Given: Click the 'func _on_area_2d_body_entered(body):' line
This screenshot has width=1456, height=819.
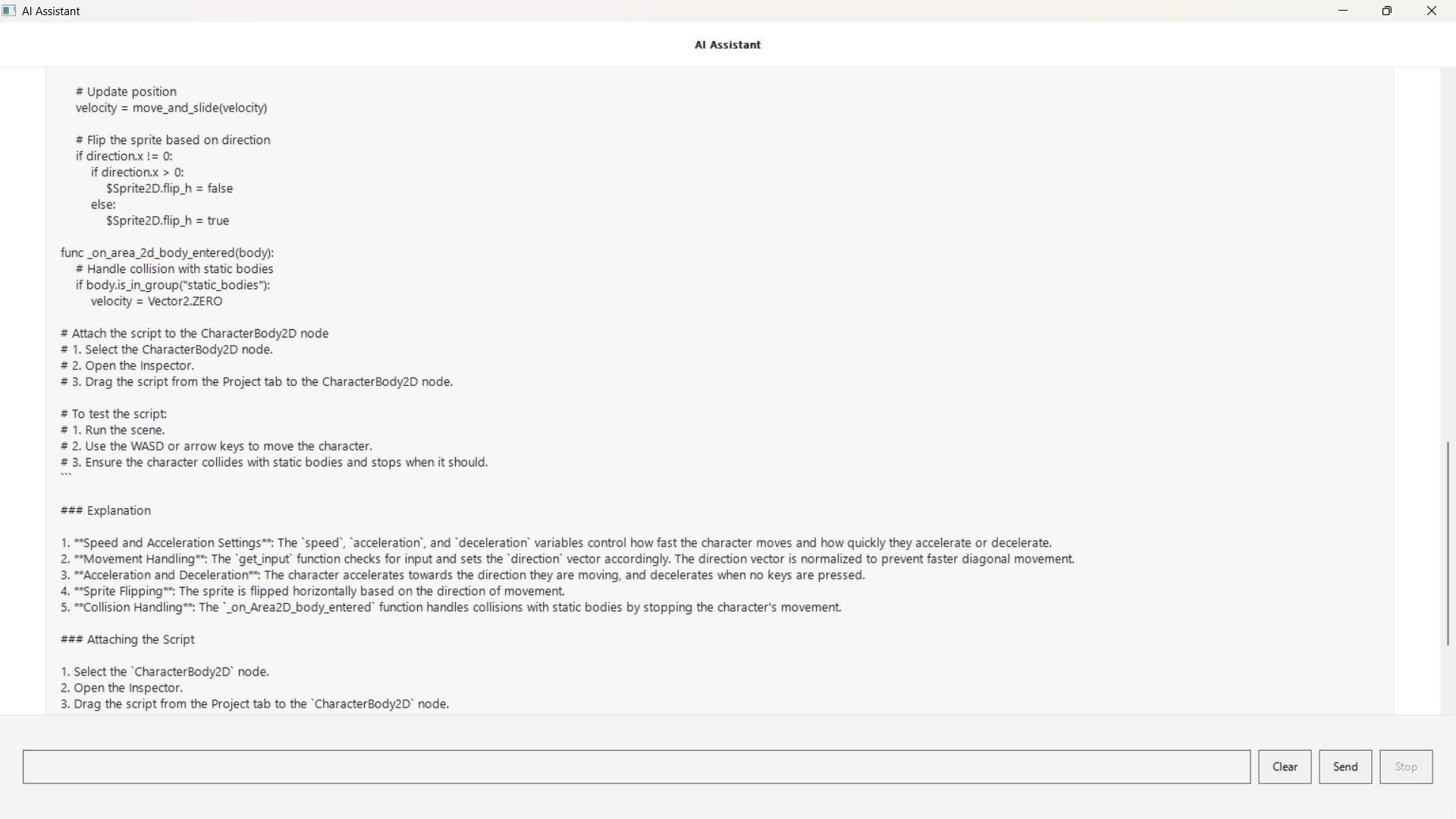Looking at the screenshot, I should pyautogui.click(x=168, y=253).
